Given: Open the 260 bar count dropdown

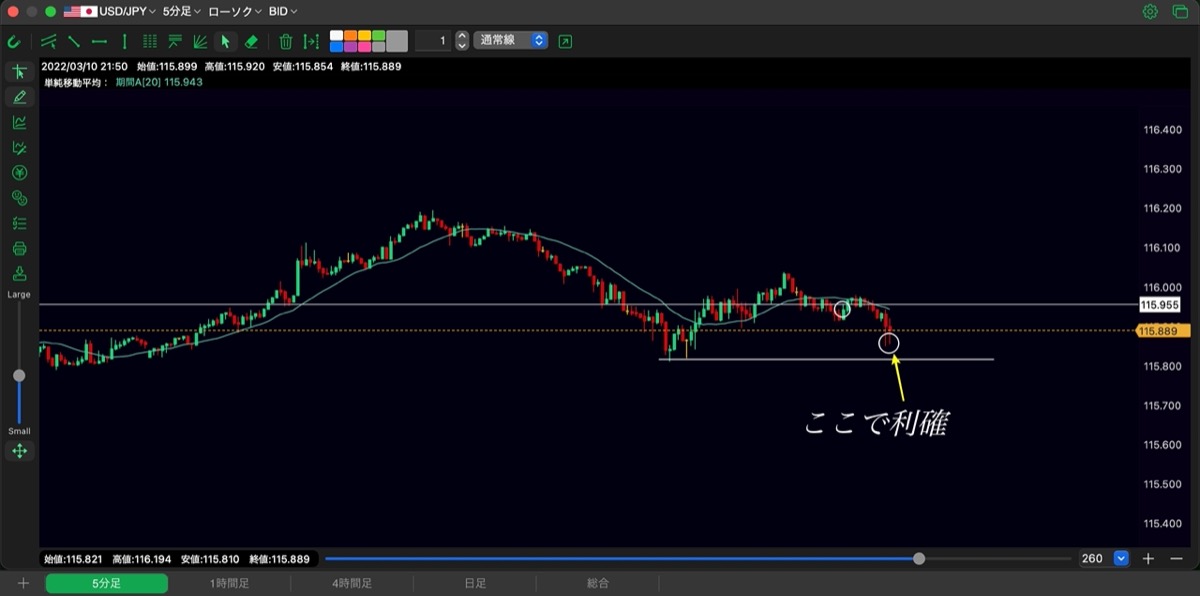Looking at the screenshot, I should click(1121, 559).
